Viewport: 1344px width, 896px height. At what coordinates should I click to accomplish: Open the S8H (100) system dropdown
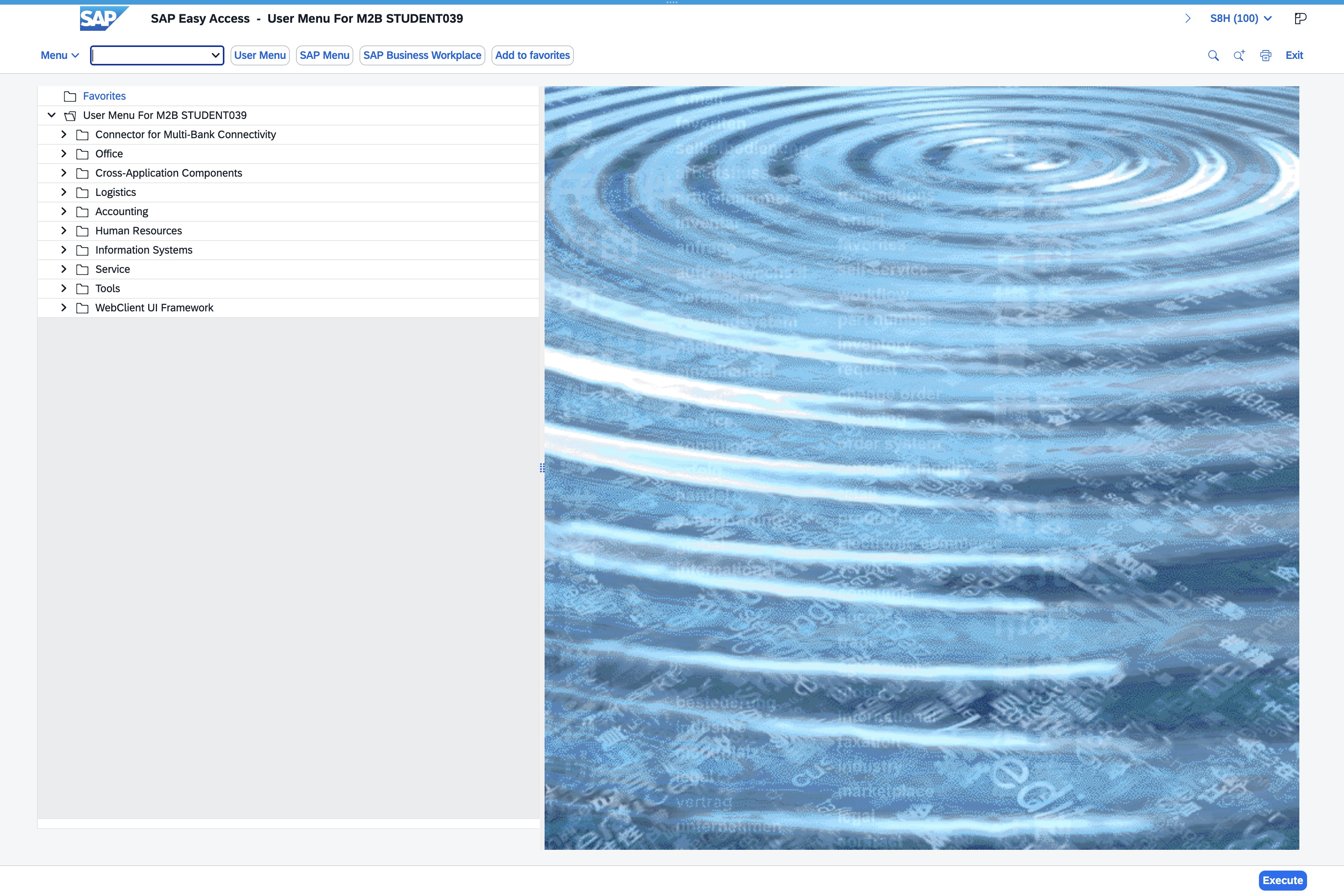pyautogui.click(x=1240, y=18)
